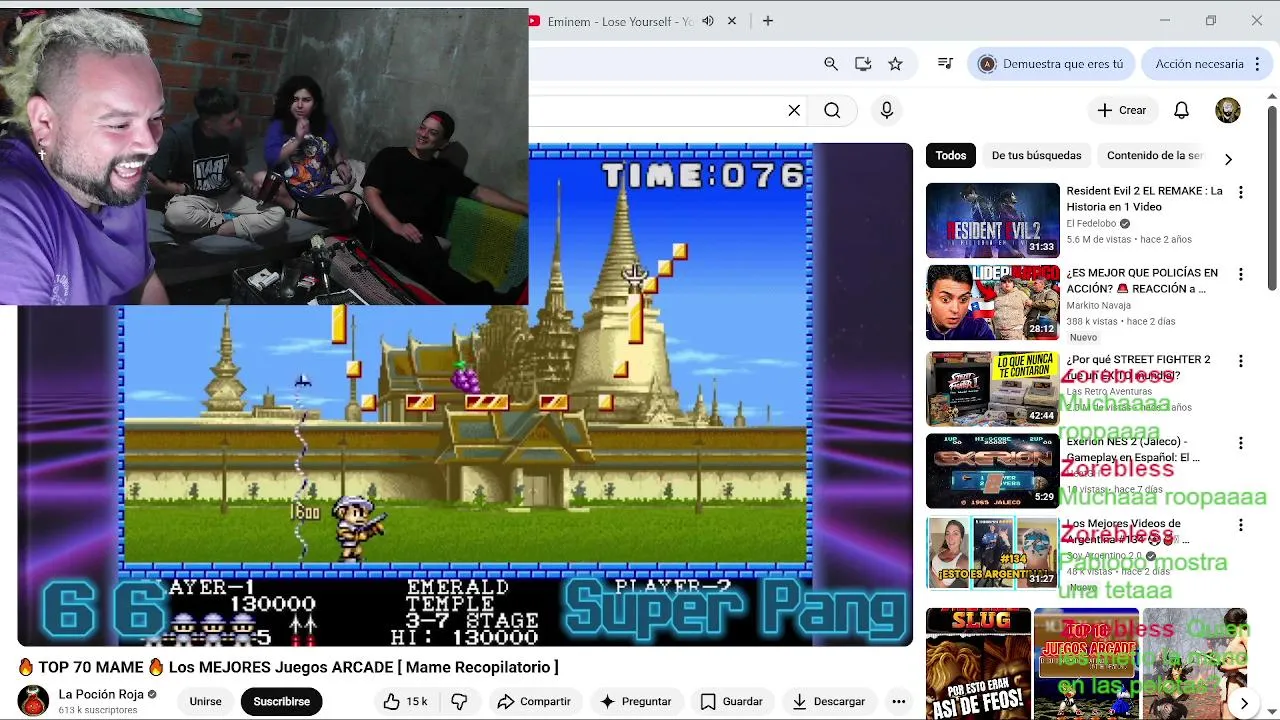Show more filter chips with the arrow
This screenshot has width=1280, height=720.
pyautogui.click(x=1228, y=159)
